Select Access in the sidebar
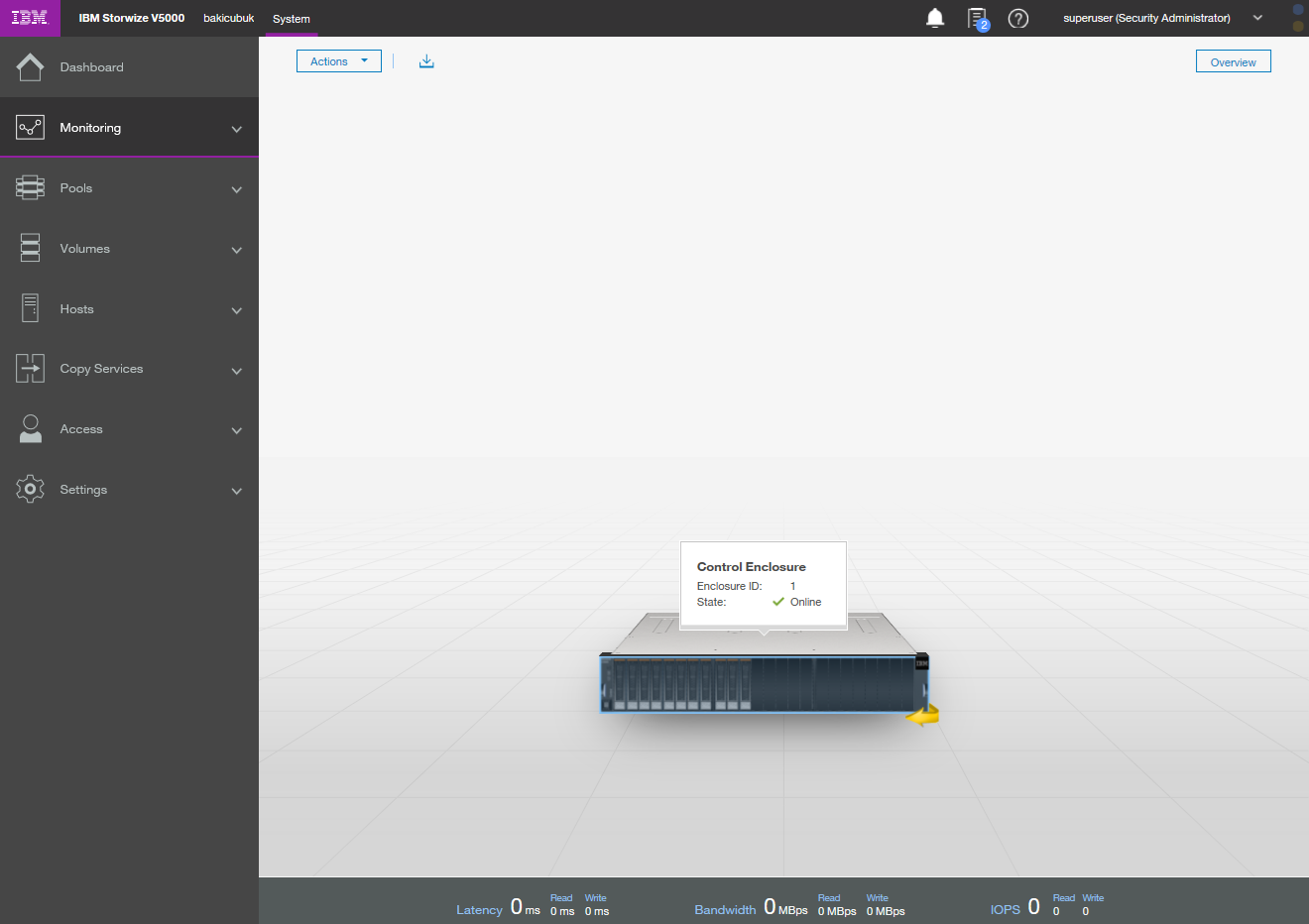The height and width of the screenshot is (924, 1309). pyautogui.click(x=129, y=429)
